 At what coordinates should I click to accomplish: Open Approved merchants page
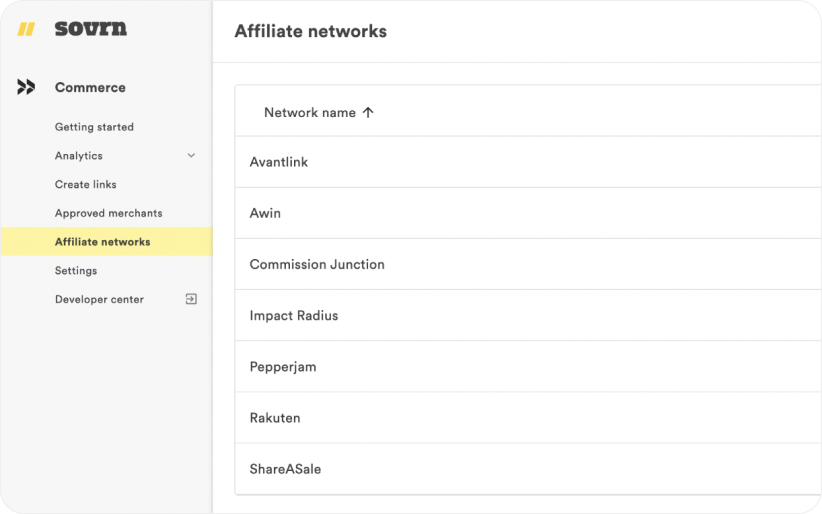(x=109, y=213)
